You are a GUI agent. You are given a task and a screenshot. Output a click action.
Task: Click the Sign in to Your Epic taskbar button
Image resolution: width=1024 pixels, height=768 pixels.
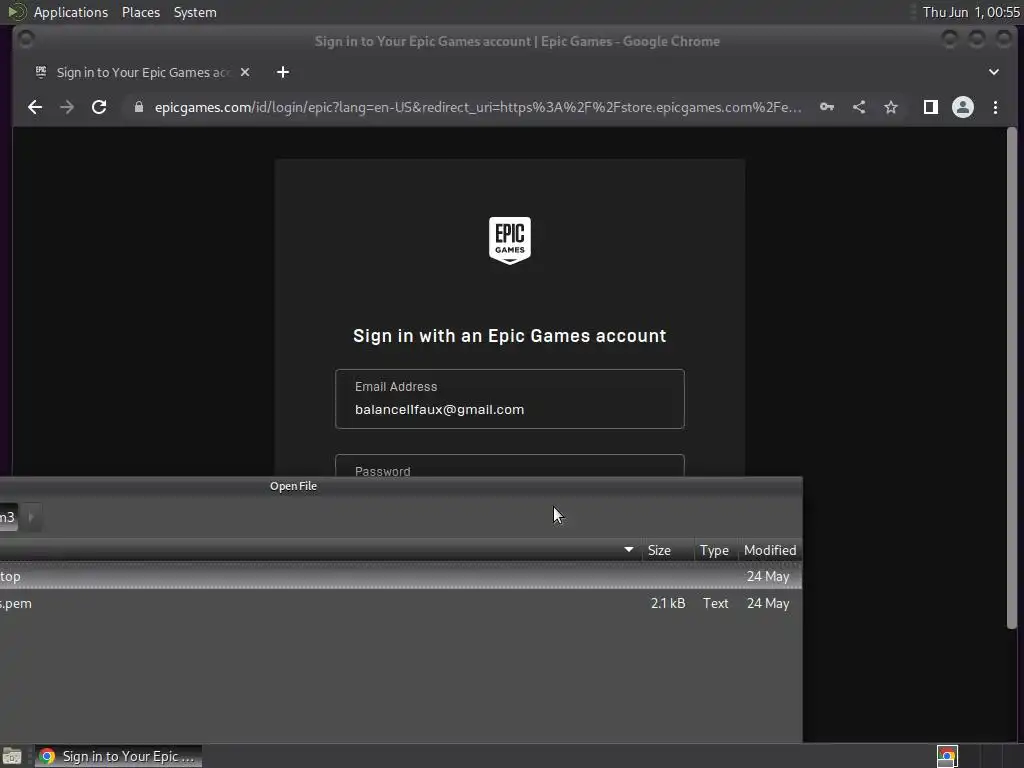click(118, 756)
